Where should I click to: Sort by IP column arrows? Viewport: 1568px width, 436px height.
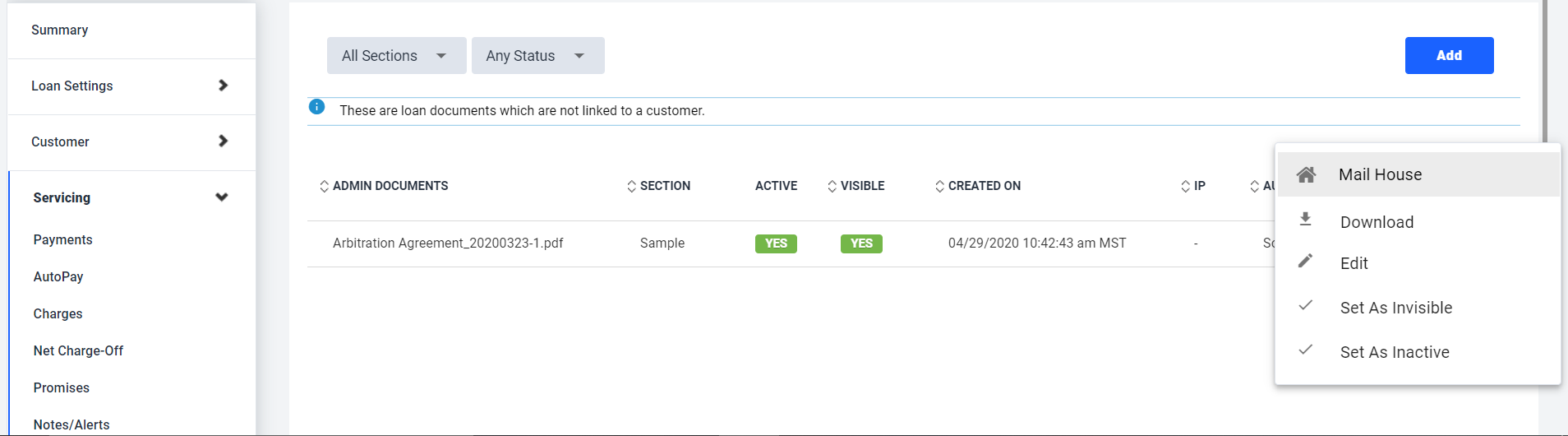pos(1185,186)
